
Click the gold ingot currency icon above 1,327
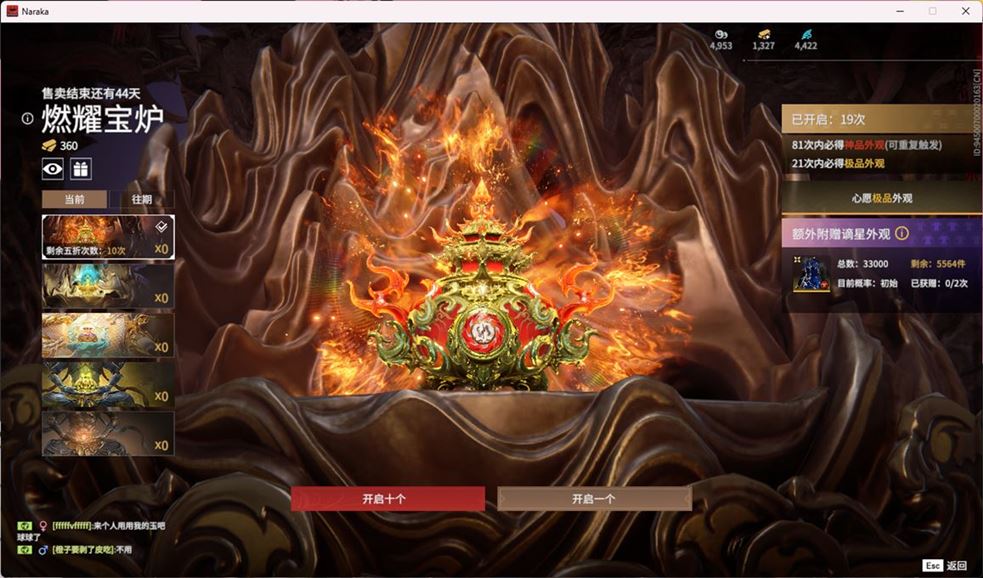click(764, 34)
